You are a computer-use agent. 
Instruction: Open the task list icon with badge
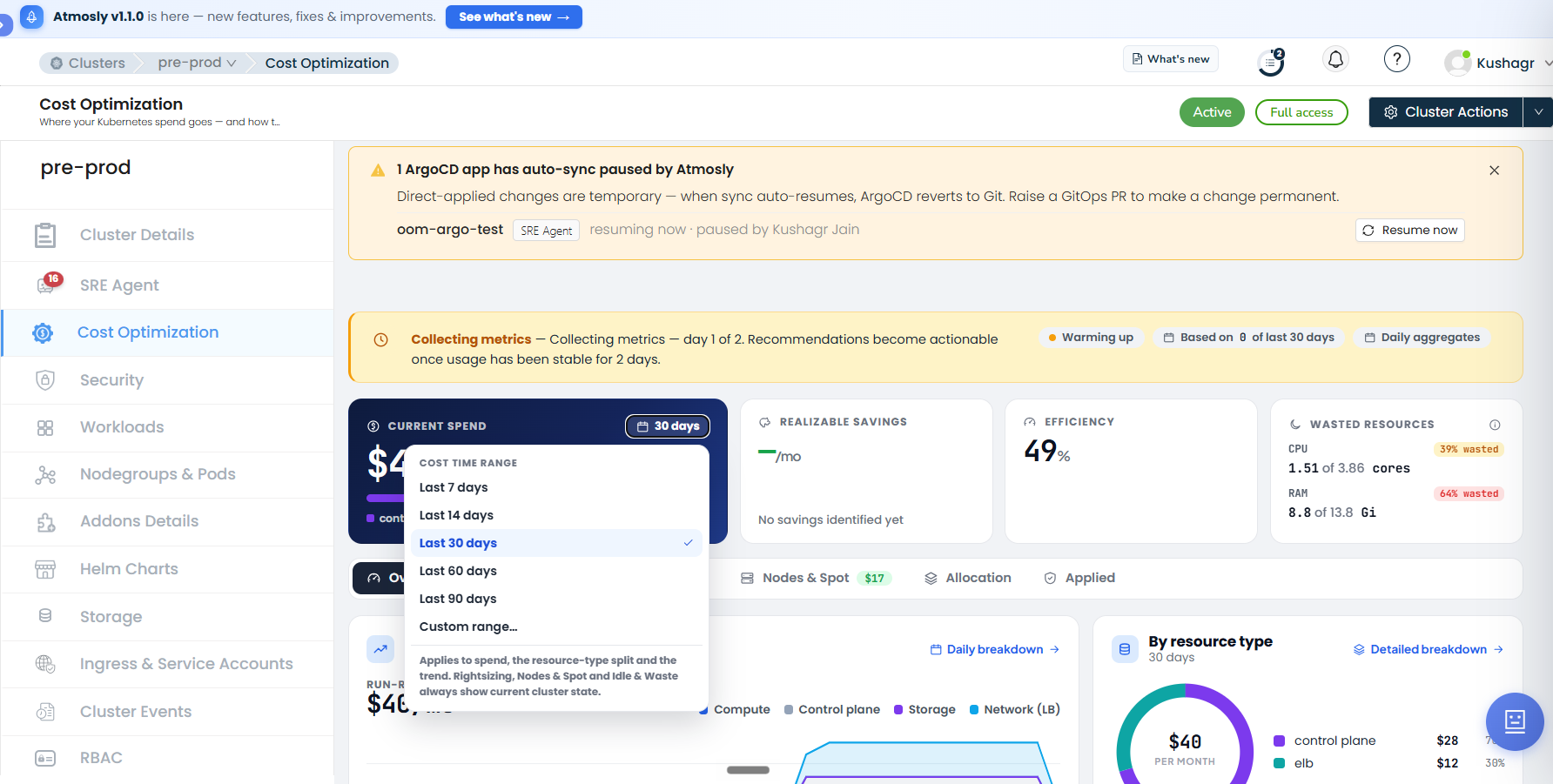pyautogui.click(x=1272, y=62)
